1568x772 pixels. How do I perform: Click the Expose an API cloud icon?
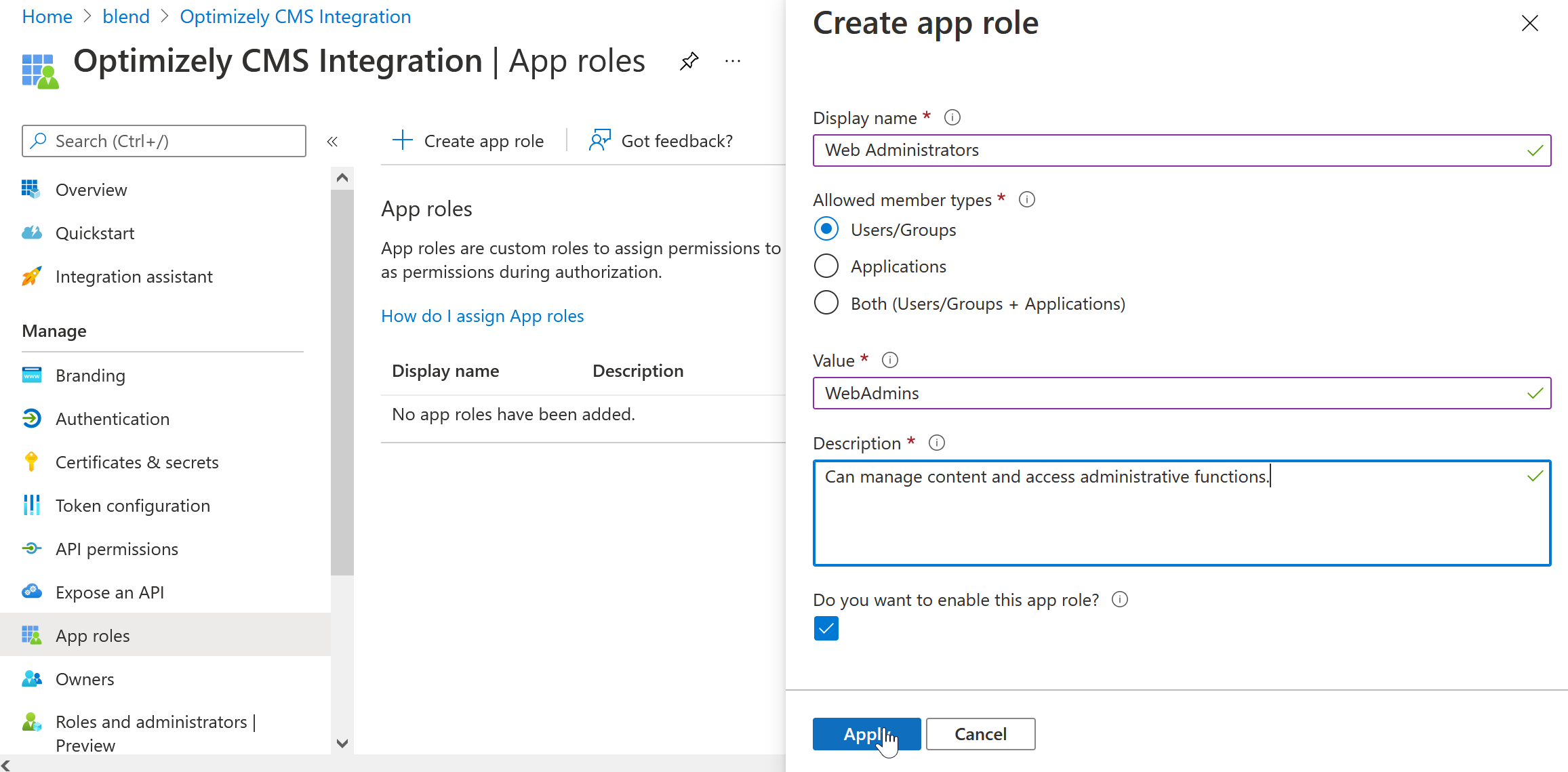31,592
